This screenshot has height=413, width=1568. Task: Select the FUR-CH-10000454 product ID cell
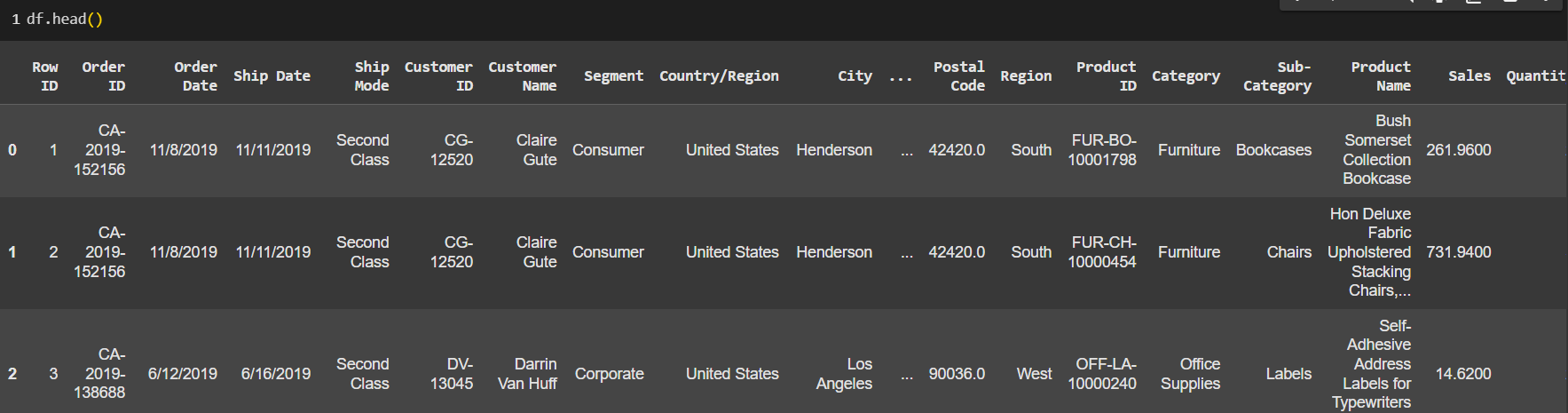pyautogui.click(x=1102, y=252)
